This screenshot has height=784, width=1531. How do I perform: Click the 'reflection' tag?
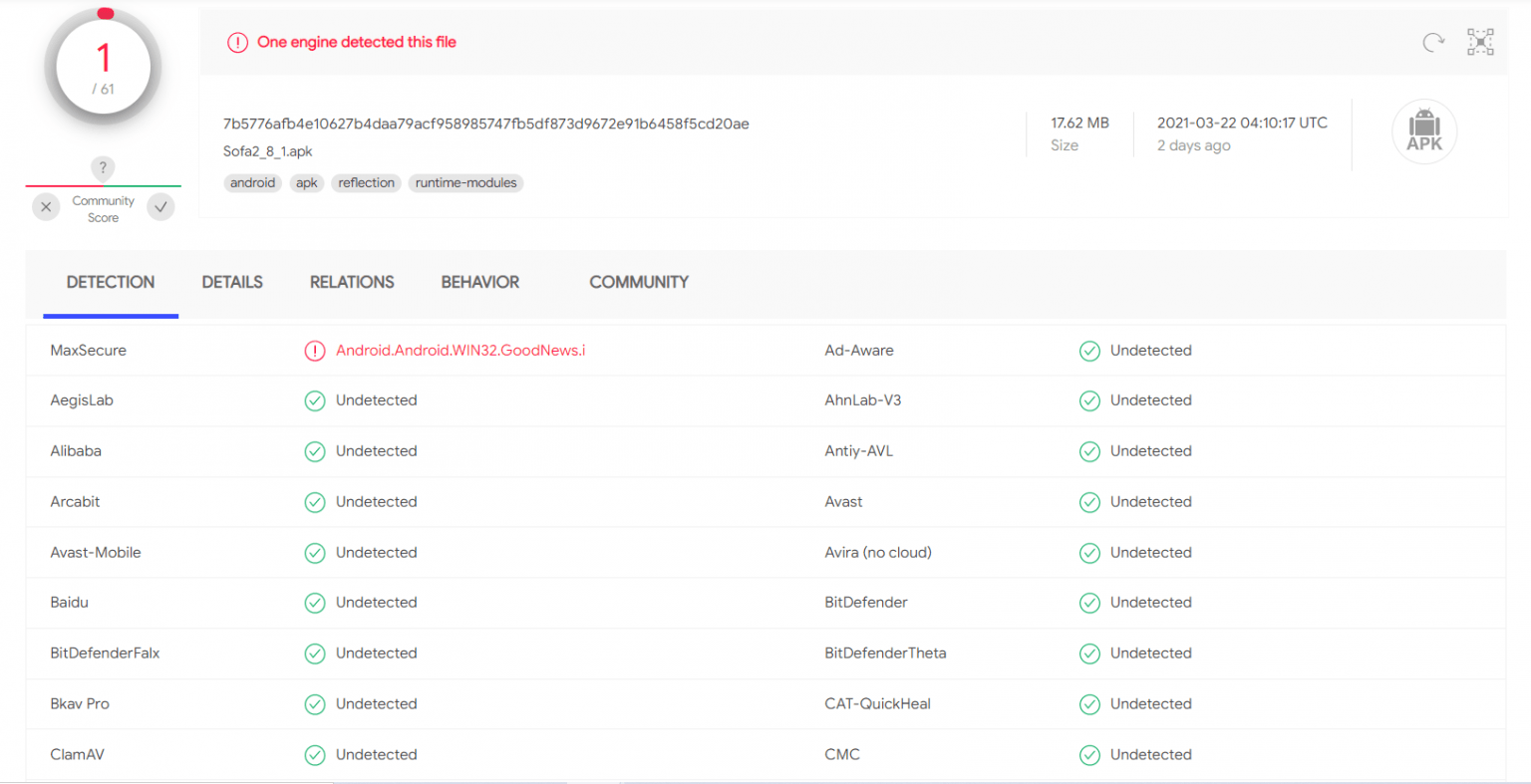point(366,183)
